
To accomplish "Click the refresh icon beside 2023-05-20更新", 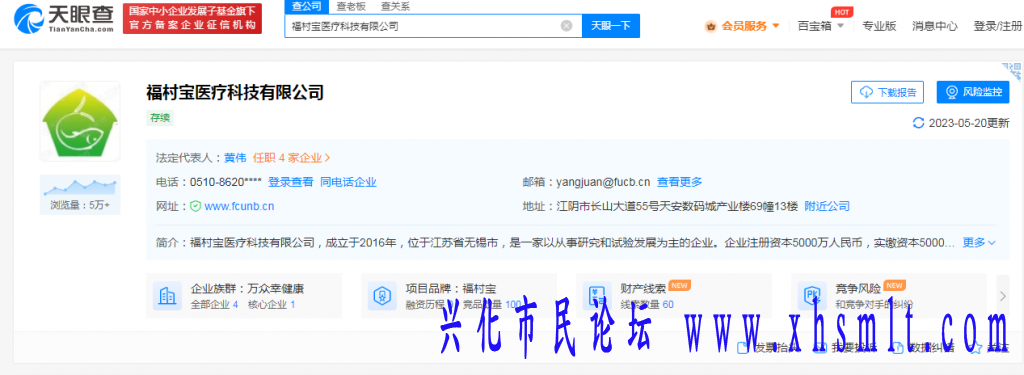I will click(918, 123).
